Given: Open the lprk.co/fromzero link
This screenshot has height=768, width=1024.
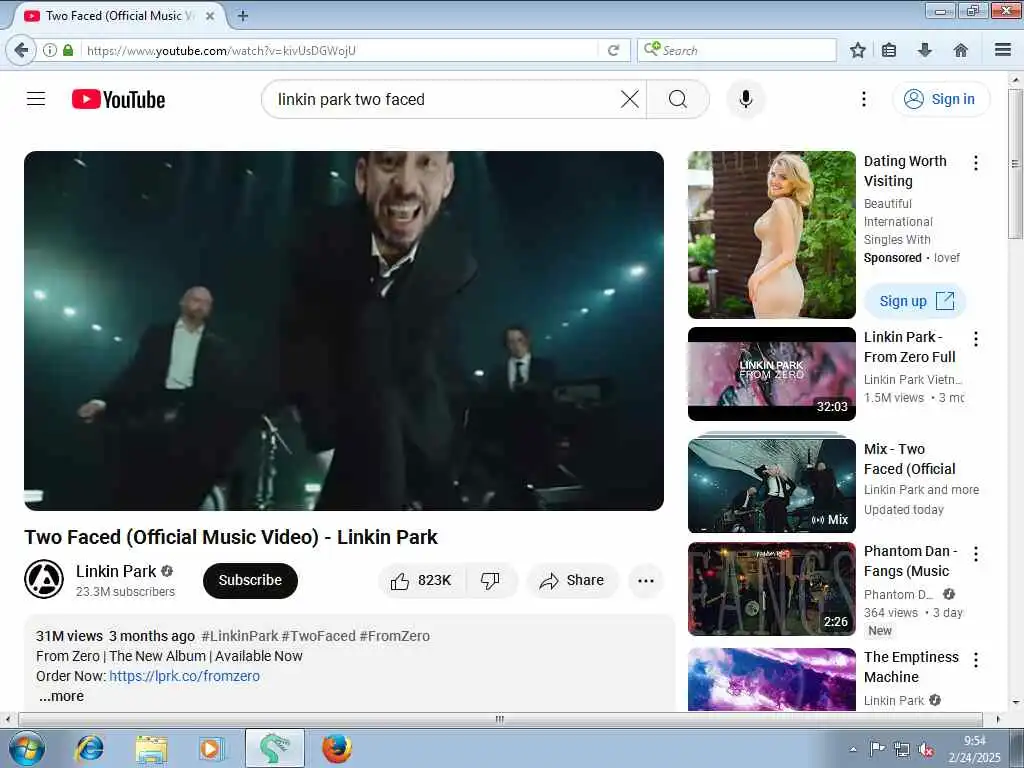Looking at the screenshot, I should (x=184, y=676).
